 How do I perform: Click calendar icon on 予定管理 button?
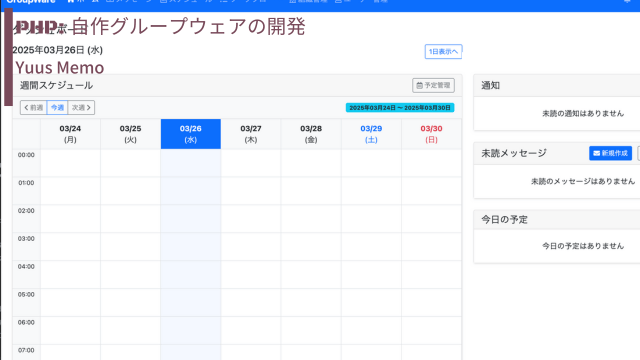(x=419, y=85)
